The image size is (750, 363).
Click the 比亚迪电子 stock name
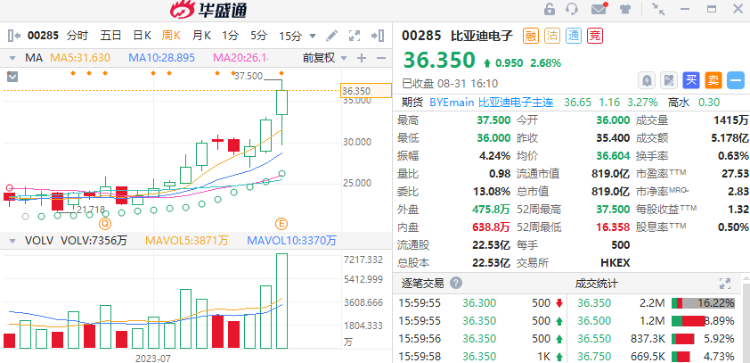click(x=482, y=36)
